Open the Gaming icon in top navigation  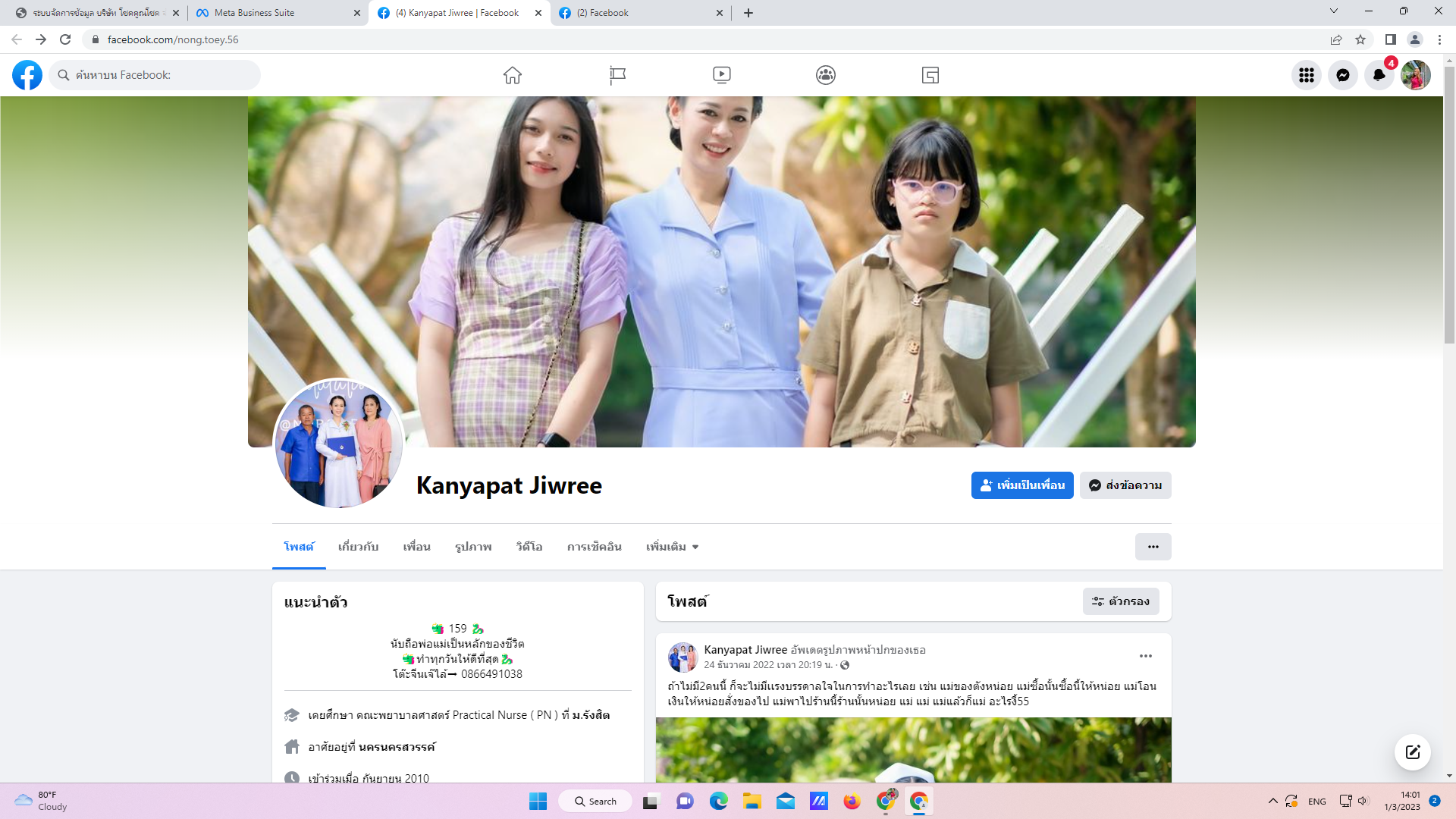tap(930, 75)
